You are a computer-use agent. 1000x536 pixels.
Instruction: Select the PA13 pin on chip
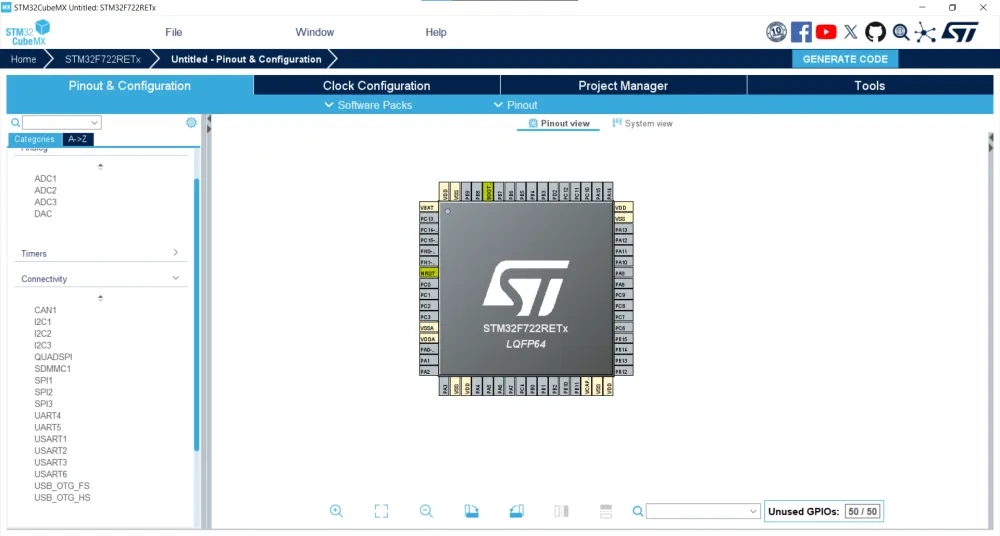coord(623,229)
